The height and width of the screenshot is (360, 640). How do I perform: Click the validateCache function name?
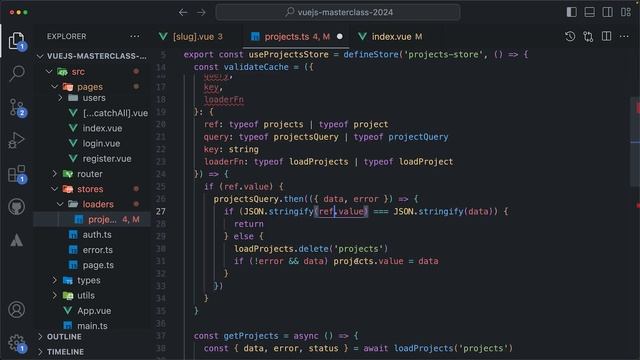tap(256, 67)
